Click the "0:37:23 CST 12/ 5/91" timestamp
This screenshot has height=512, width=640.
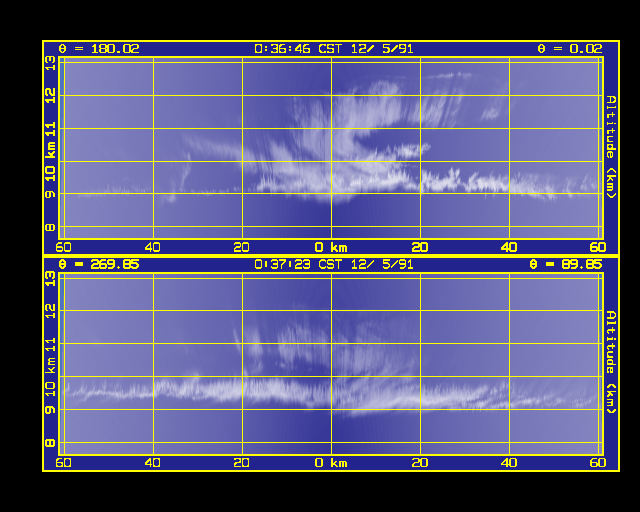(334, 265)
